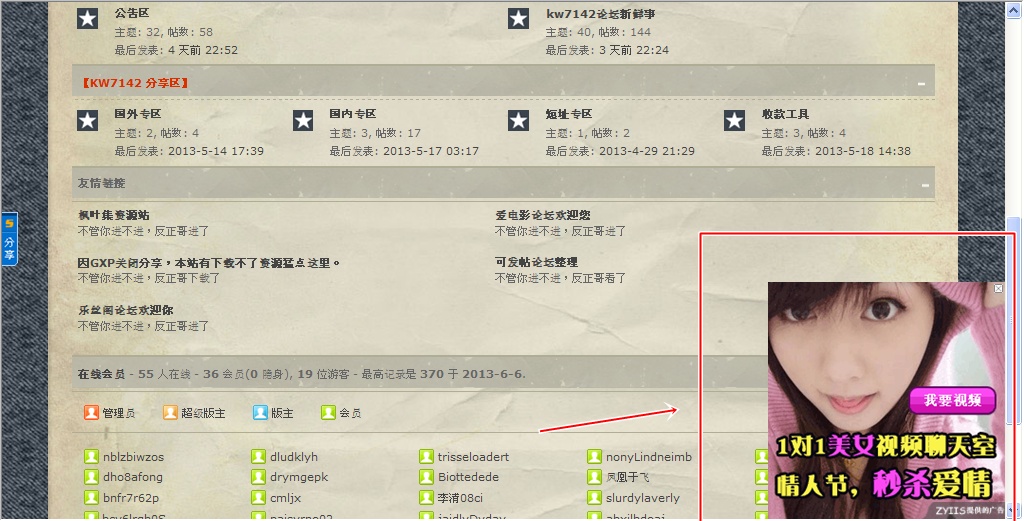Click the pink 我要视频 button in the ad

click(x=953, y=400)
